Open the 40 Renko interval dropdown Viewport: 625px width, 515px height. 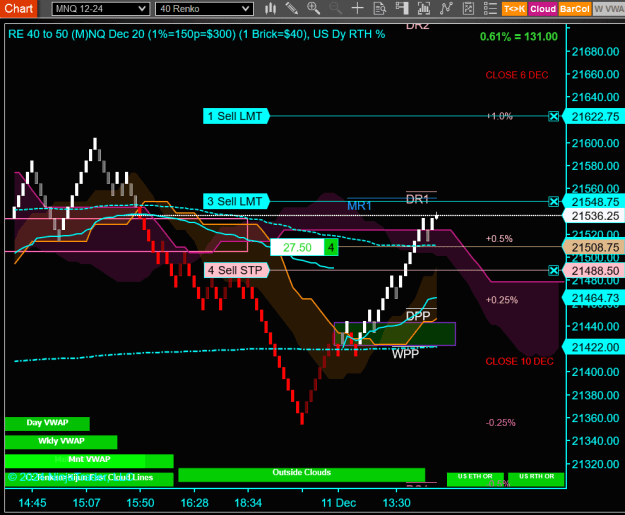(x=204, y=9)
